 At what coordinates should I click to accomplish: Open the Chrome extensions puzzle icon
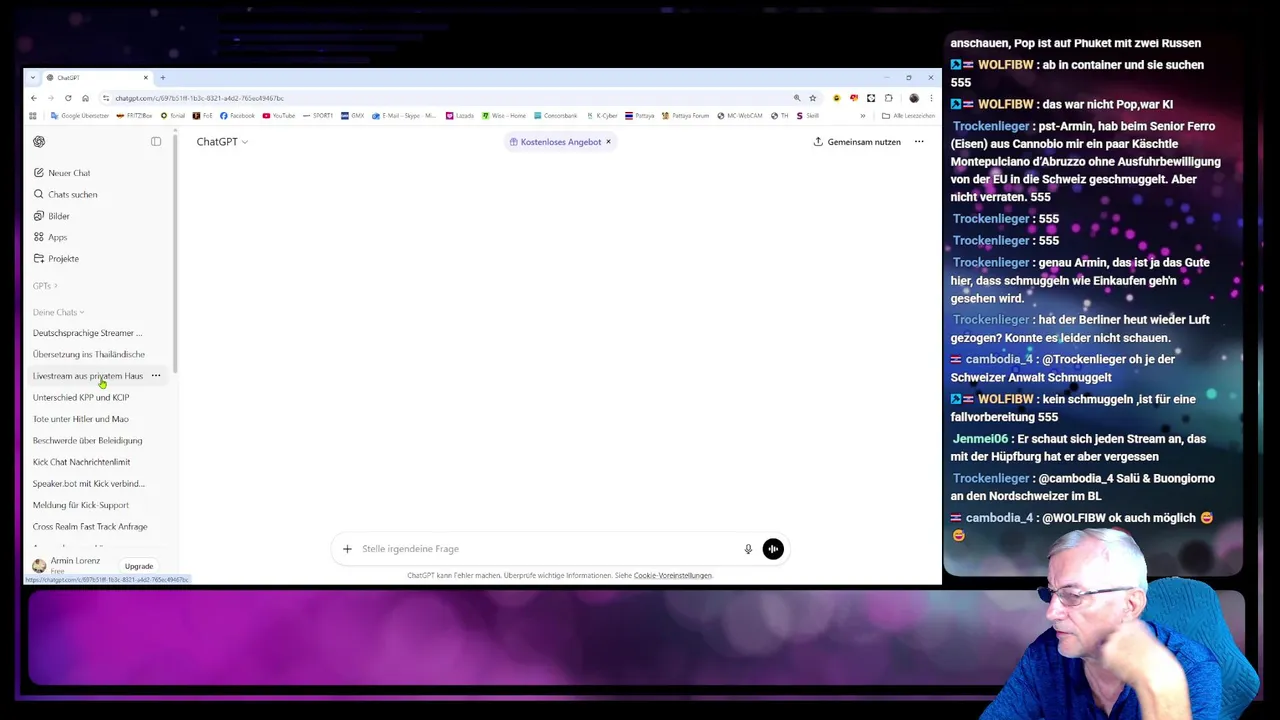point(888,98)
